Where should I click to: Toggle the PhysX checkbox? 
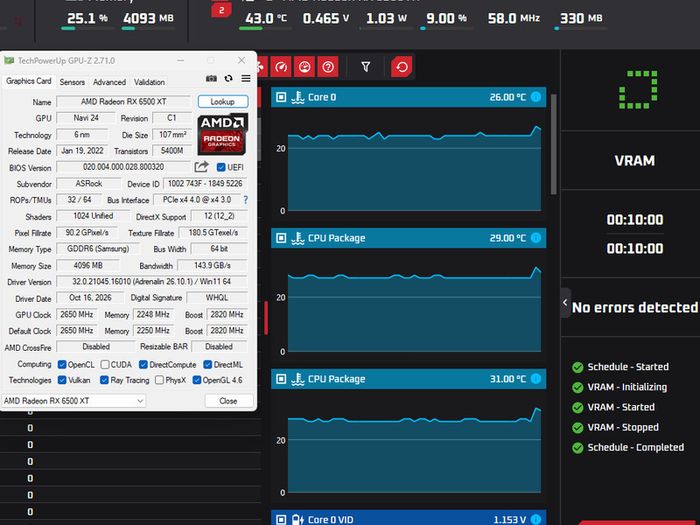click(x=159, y=380)
